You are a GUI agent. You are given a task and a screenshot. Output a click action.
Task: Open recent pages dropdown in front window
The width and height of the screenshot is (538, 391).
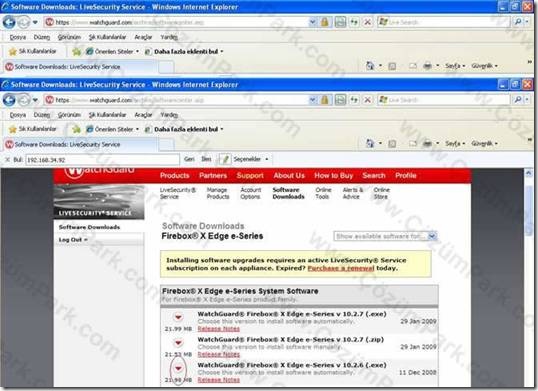(35, 100)
